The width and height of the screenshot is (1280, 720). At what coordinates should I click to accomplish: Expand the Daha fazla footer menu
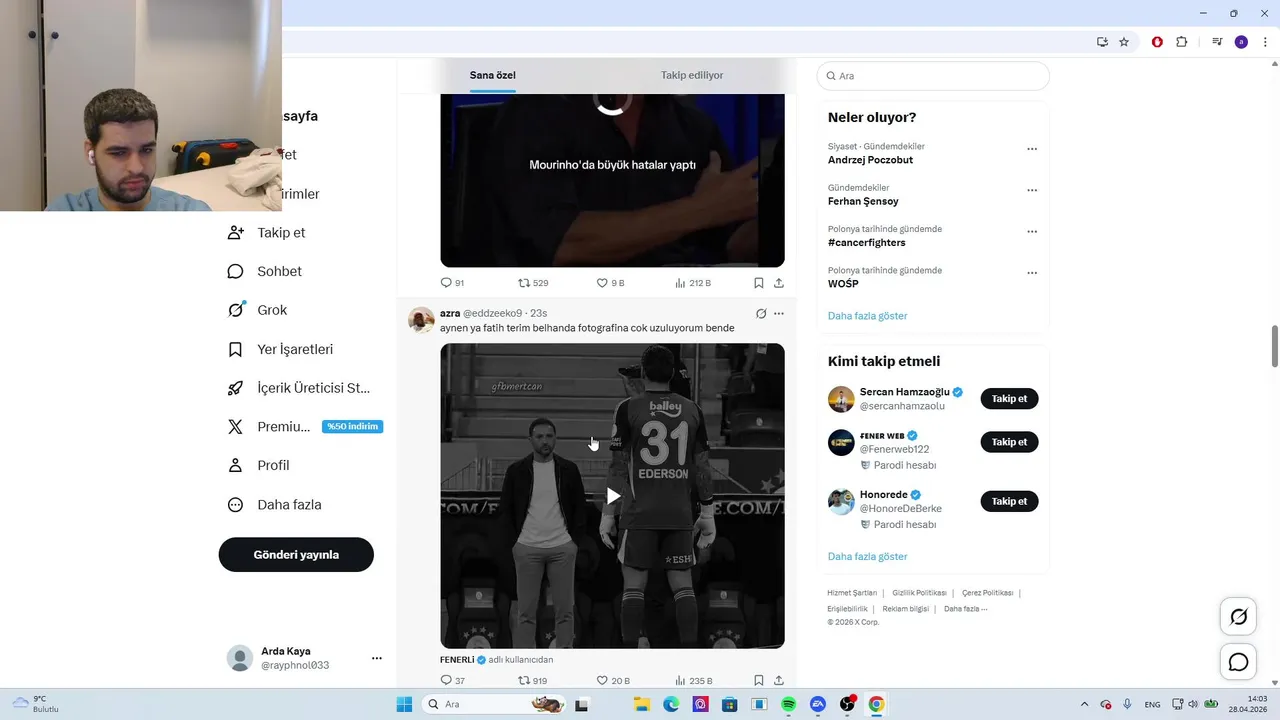[x=965, y=608]
